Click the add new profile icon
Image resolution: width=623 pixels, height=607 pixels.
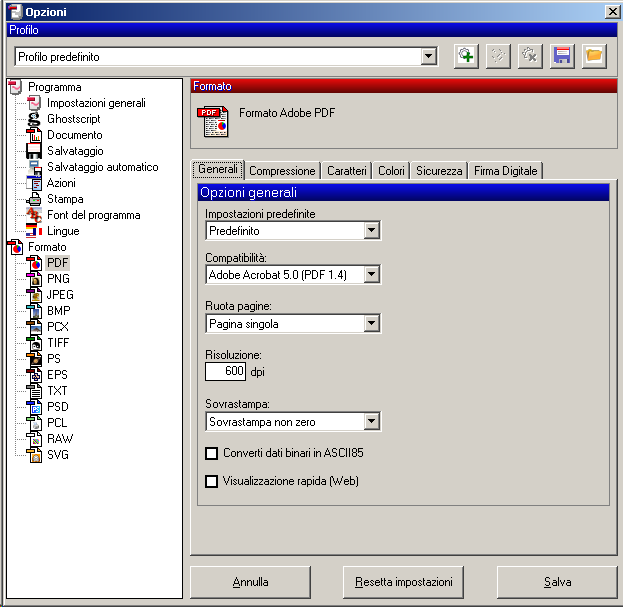[465, 56]
